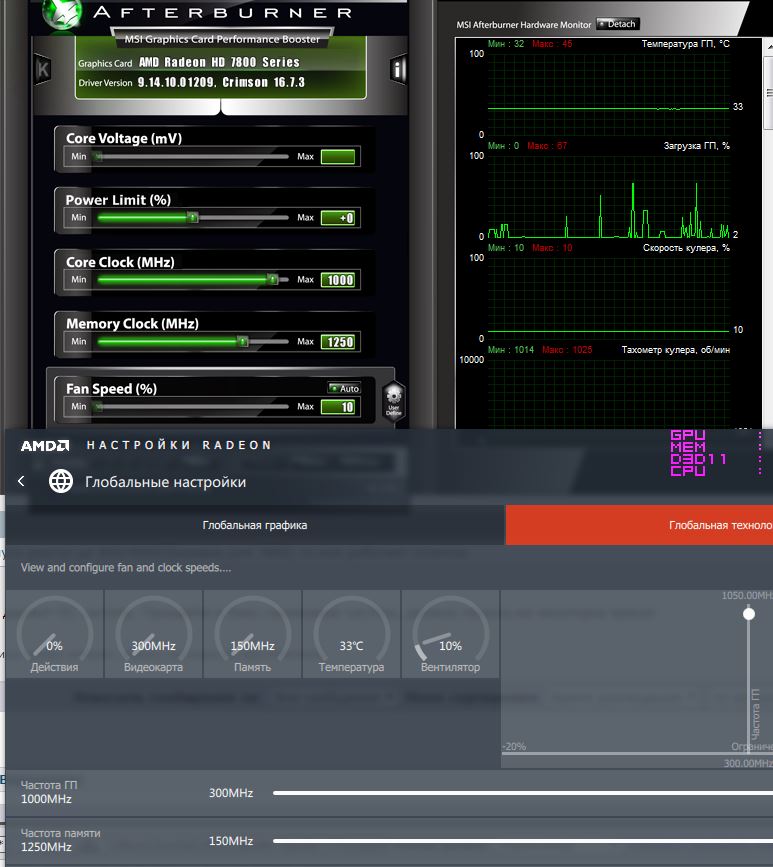Click the Fan Speed slider handle
Image resolution: width=773 pixels, height=867 pixels.
[x=98, y=407]
